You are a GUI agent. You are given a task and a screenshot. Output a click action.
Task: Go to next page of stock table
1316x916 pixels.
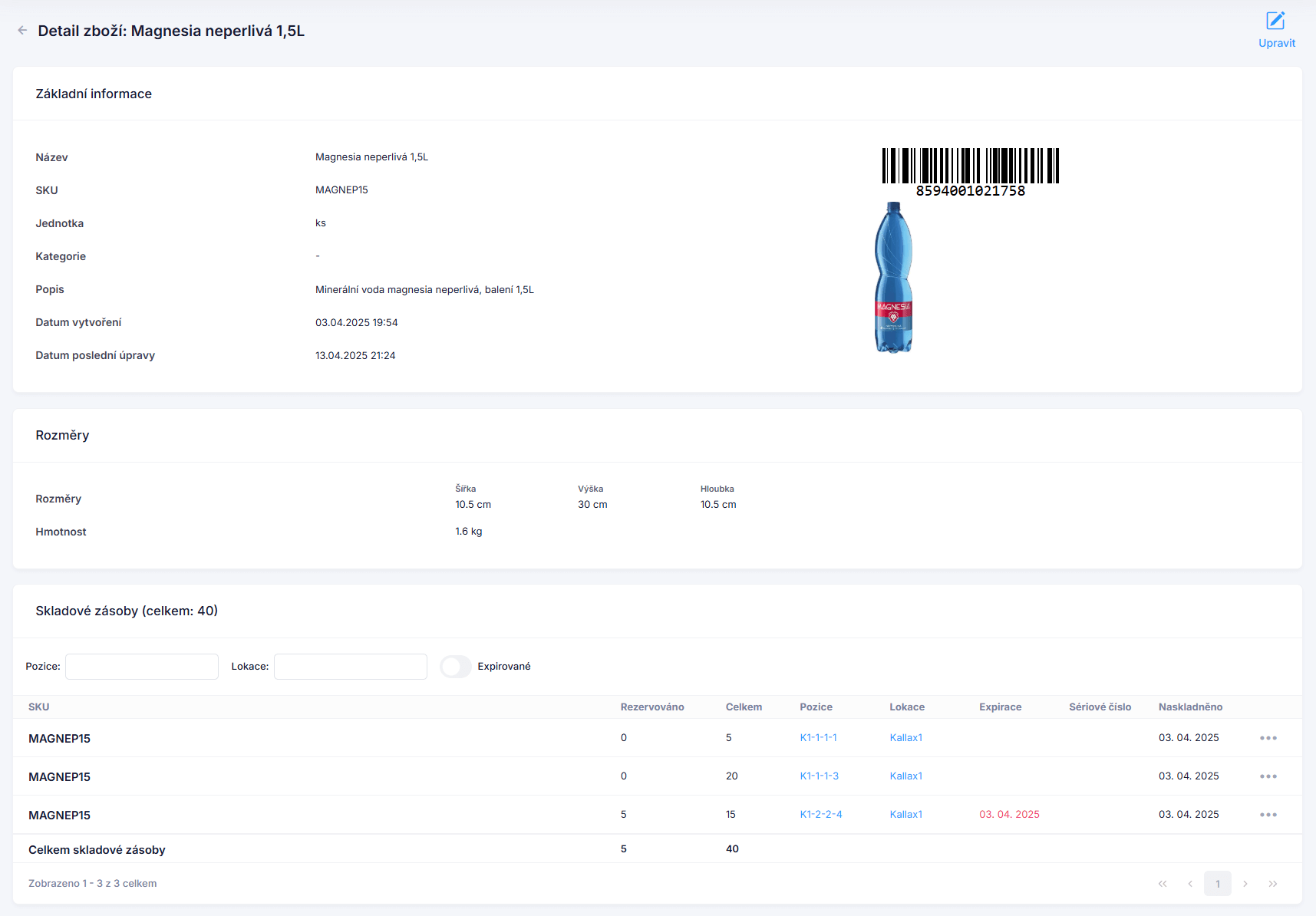pos(1245,884)
